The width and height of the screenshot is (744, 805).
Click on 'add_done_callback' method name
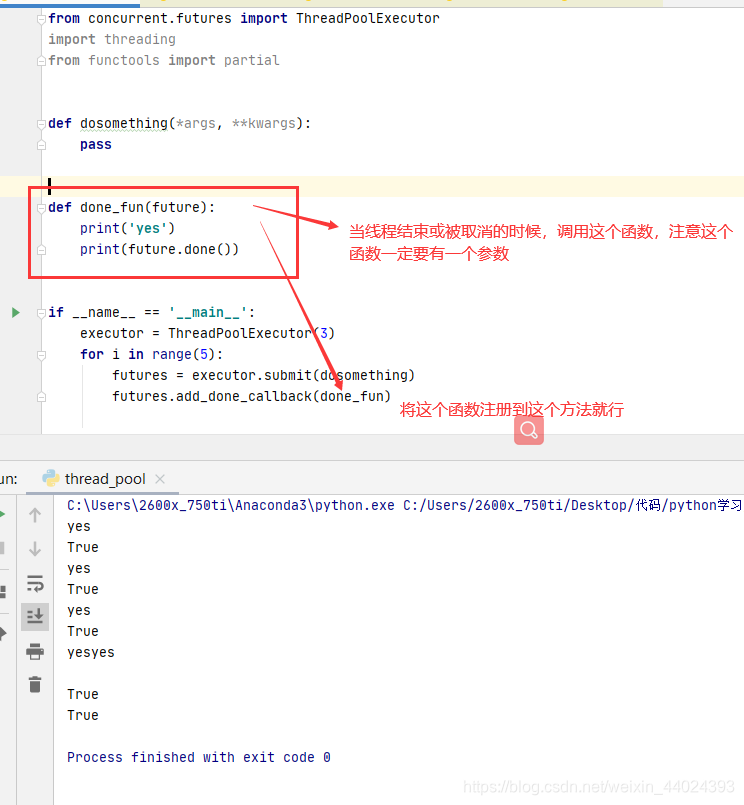coord(244,397)
